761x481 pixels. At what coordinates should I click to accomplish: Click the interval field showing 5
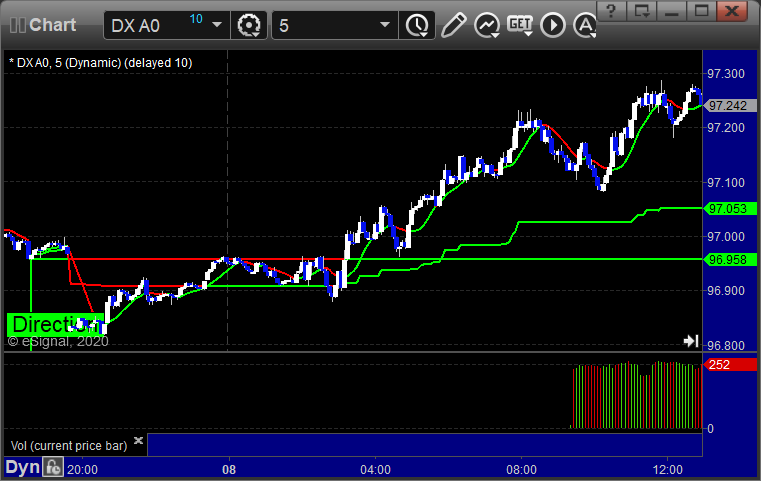coord(334,25)
